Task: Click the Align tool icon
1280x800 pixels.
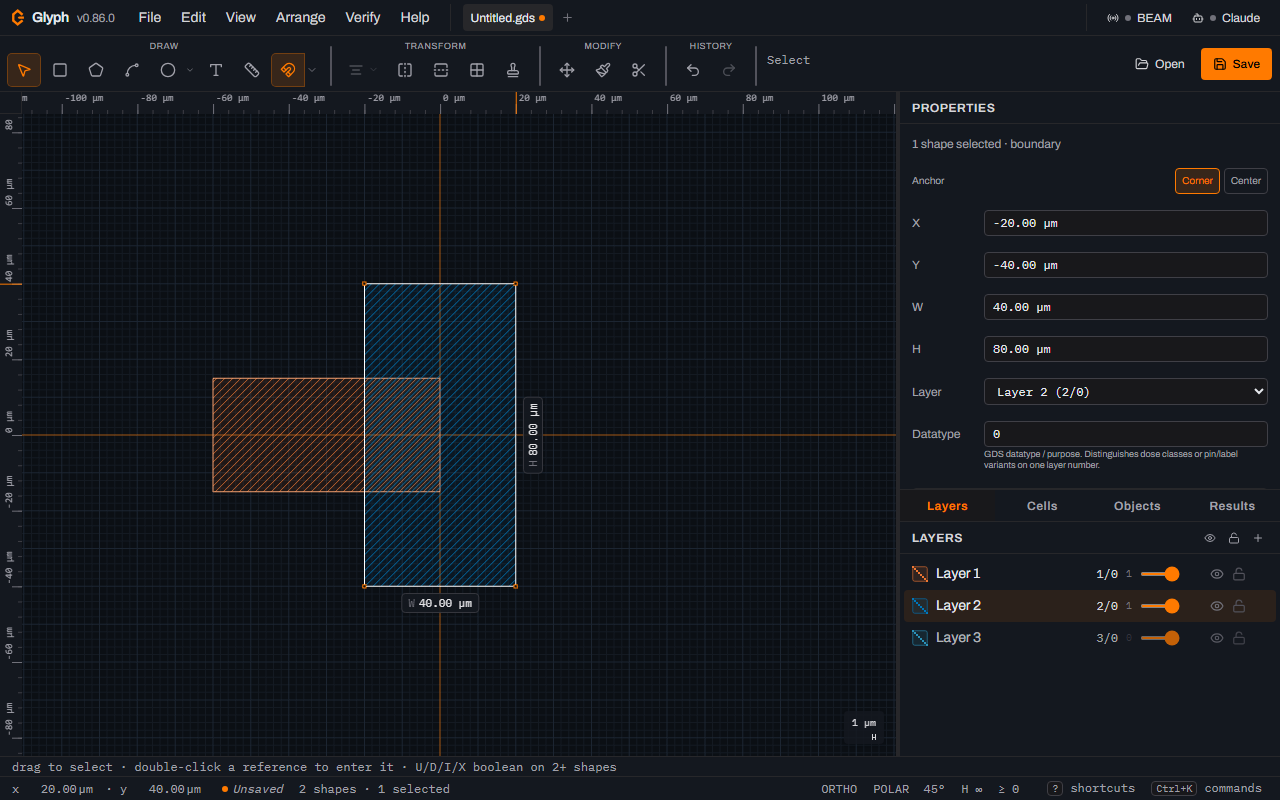Action: pyautogui.click(x=355, y=70)
